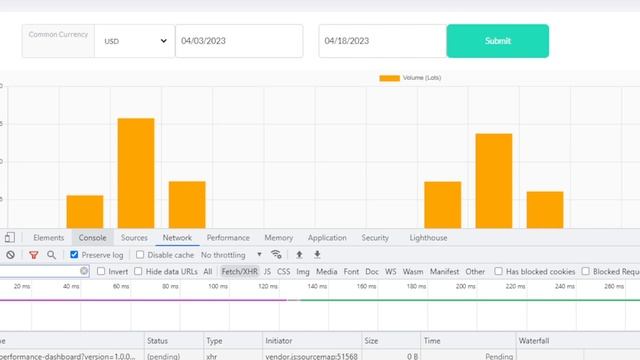Sort requests by Waterfall column
The image size is (640, 360).
point(578,340)
